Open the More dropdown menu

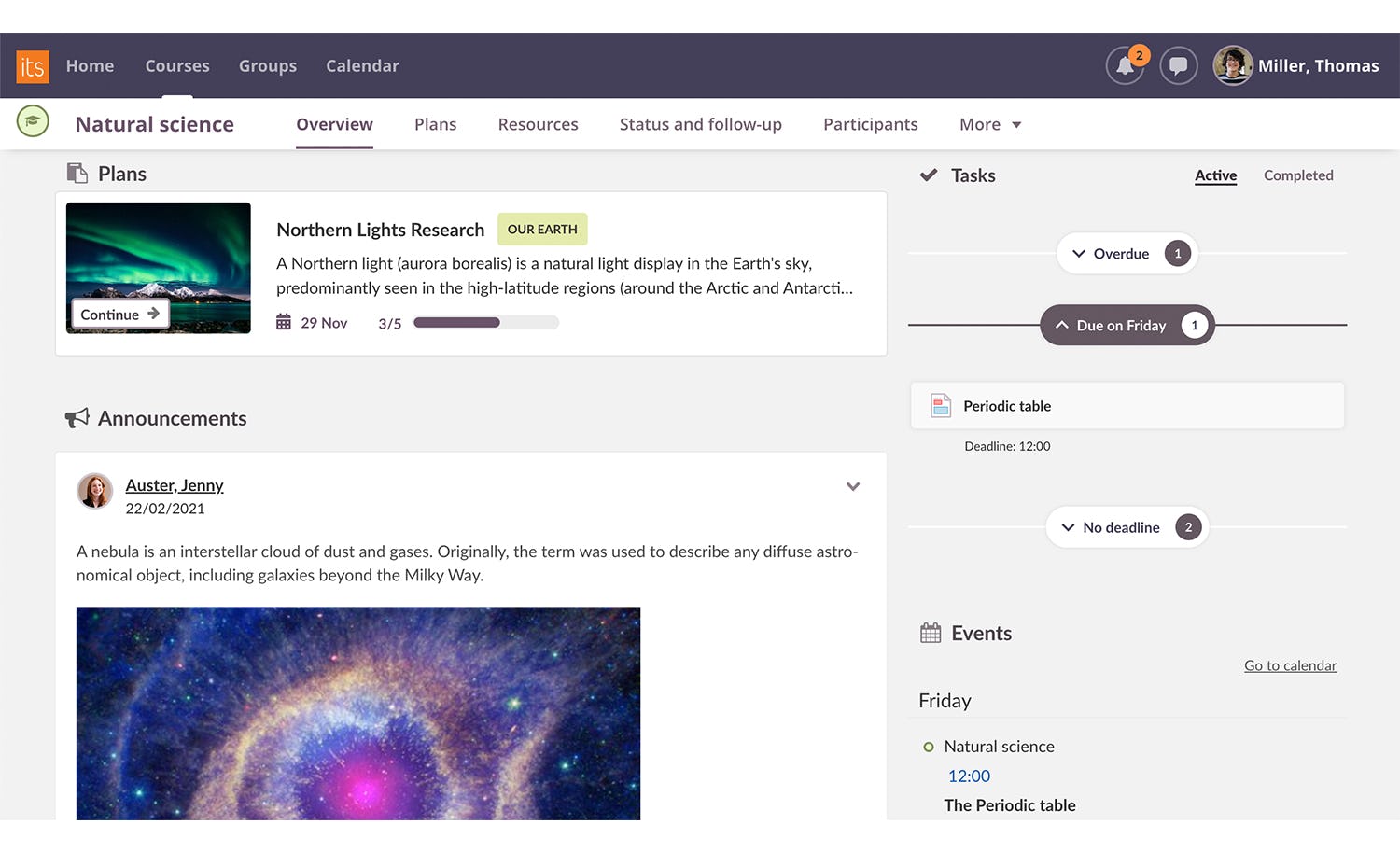(x=989, y=125)
